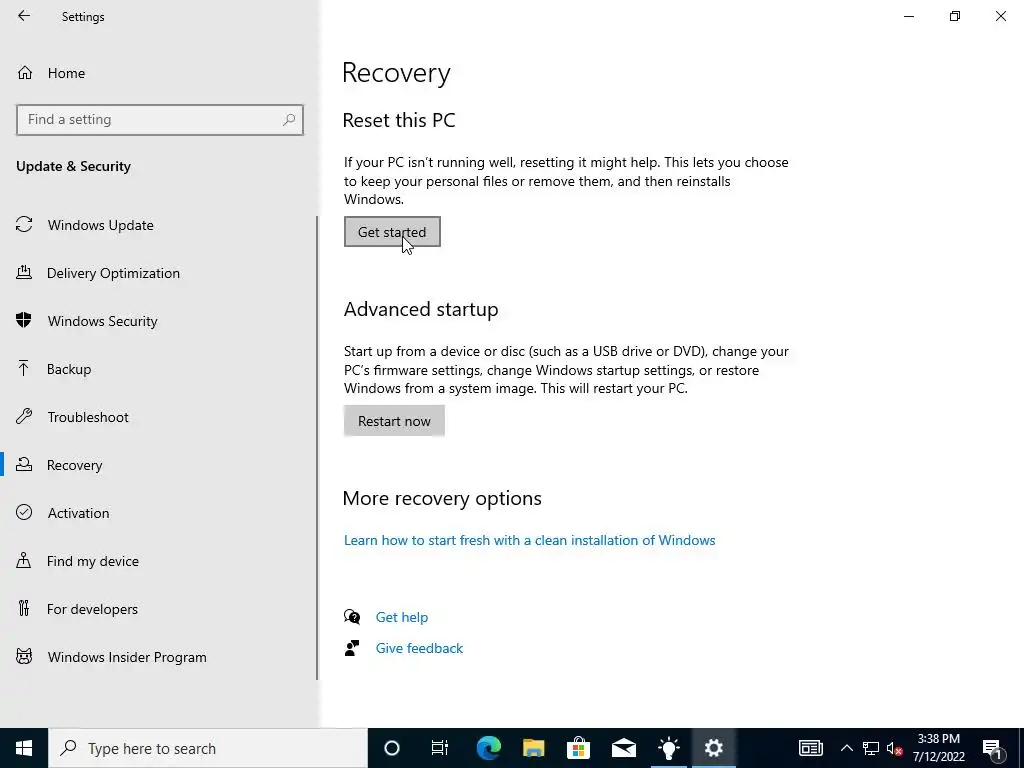1024x768 pixels.
Task: Launch Microsoft Edge from taskbar
Action: point(488,748)
